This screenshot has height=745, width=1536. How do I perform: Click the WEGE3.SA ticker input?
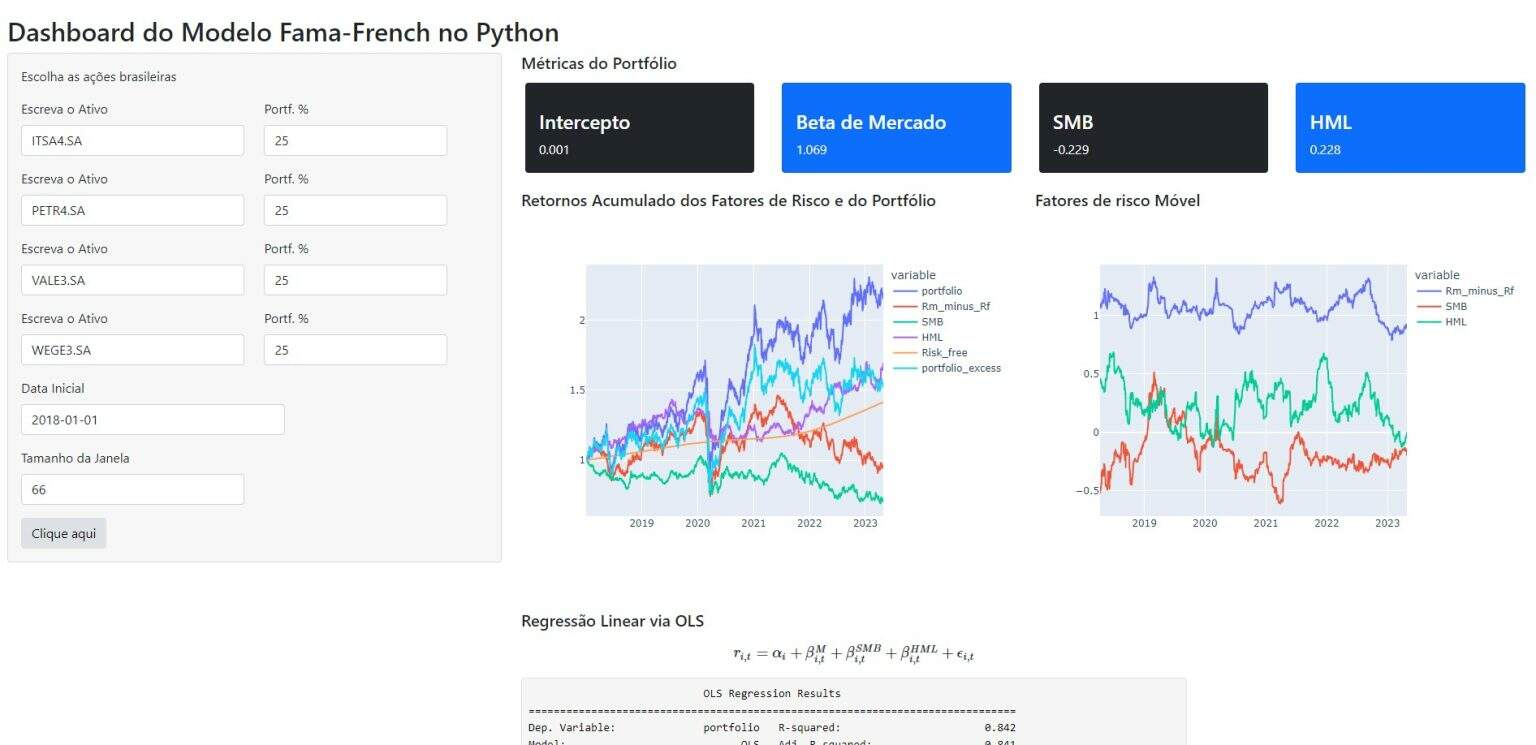[132, 350]
